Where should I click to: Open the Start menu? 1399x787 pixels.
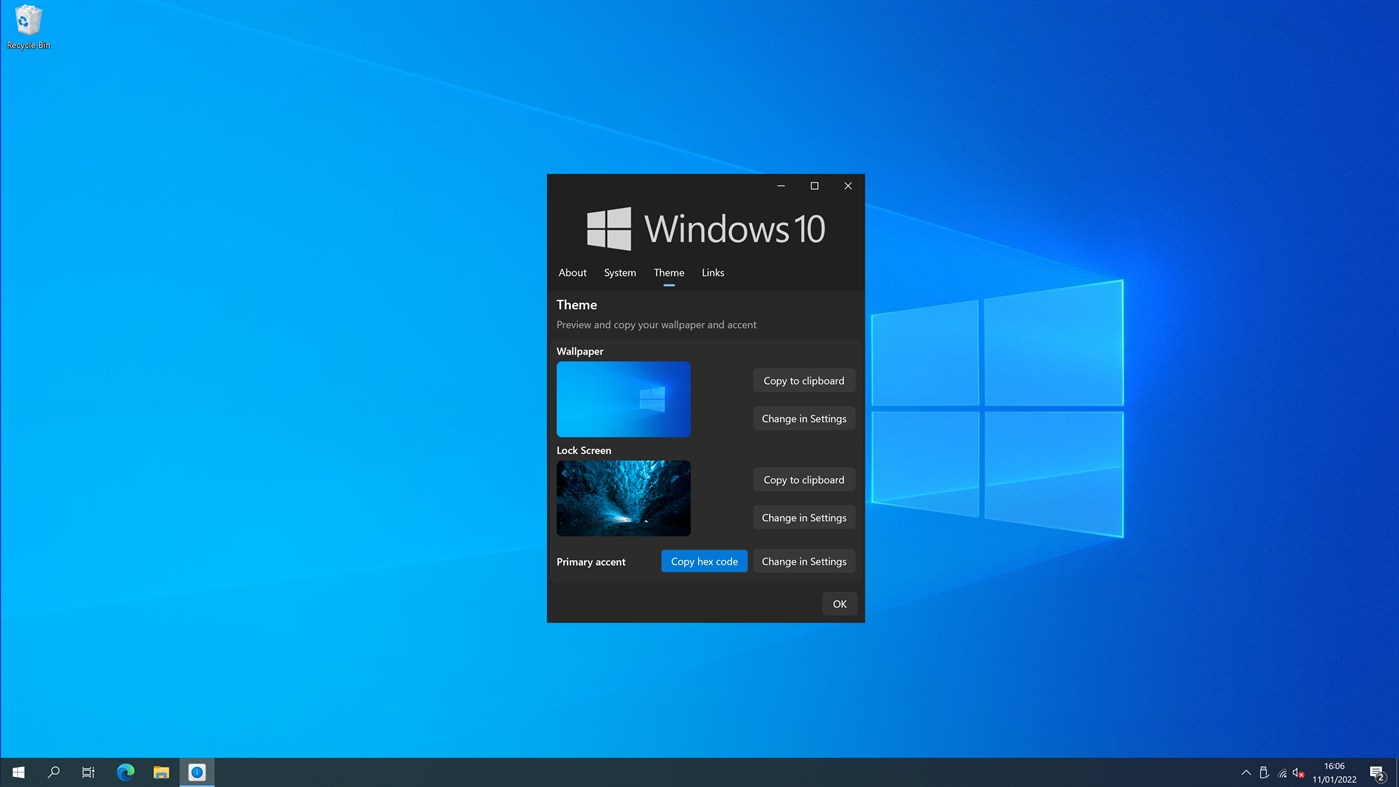click(18, 771)
